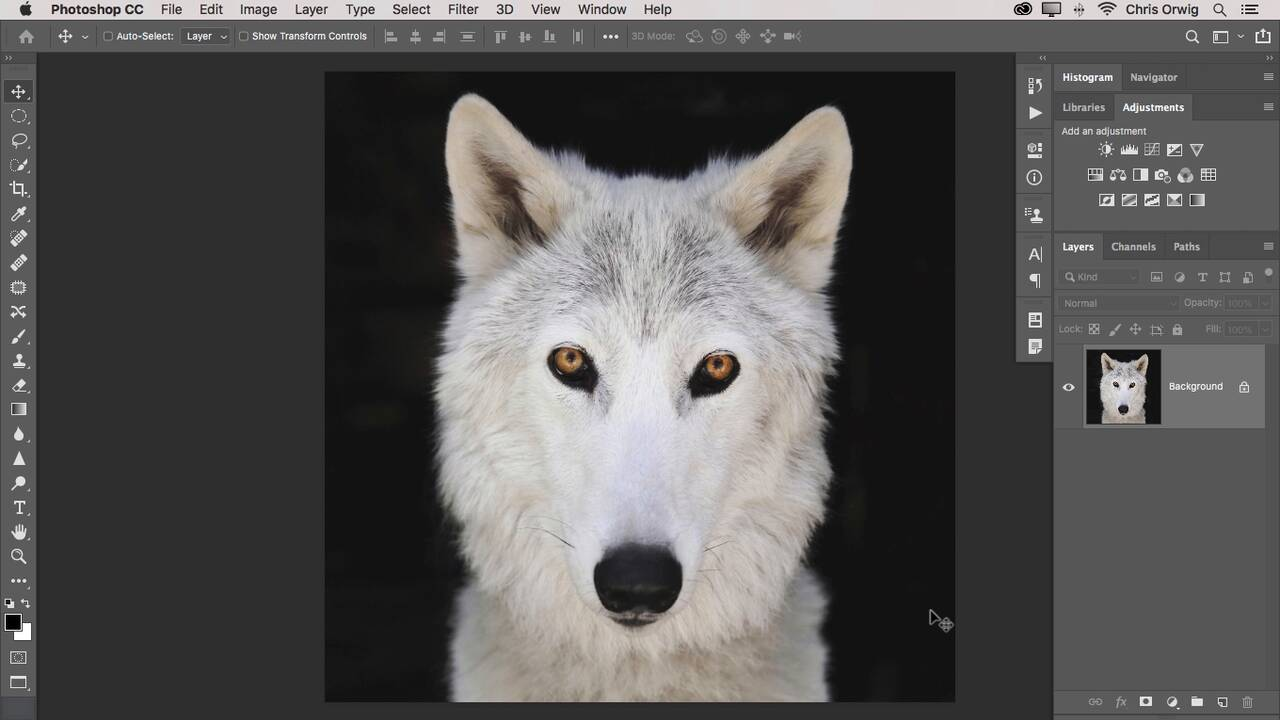Choose the Type tool
The width and height of the screenshot is (1280, 720).
(19, 508)
